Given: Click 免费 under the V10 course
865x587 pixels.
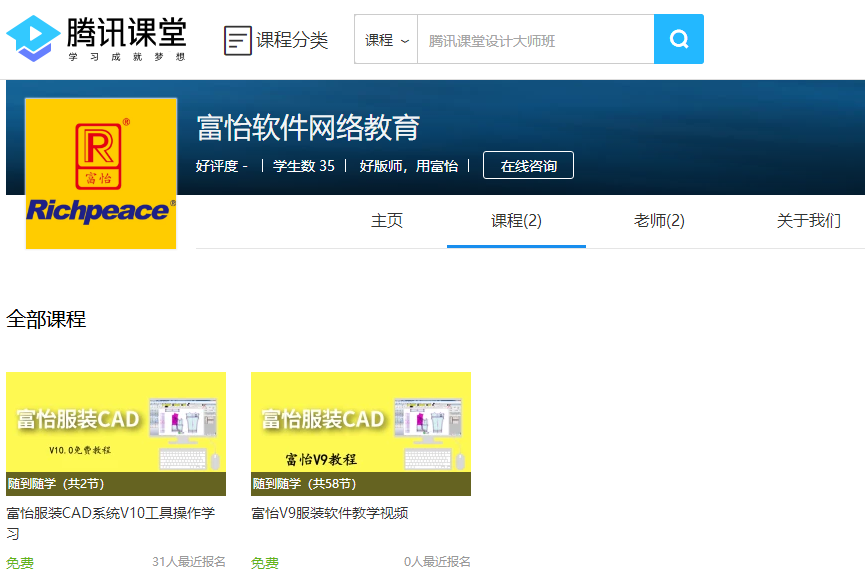Looking at the screenshot, I should 18,562.
